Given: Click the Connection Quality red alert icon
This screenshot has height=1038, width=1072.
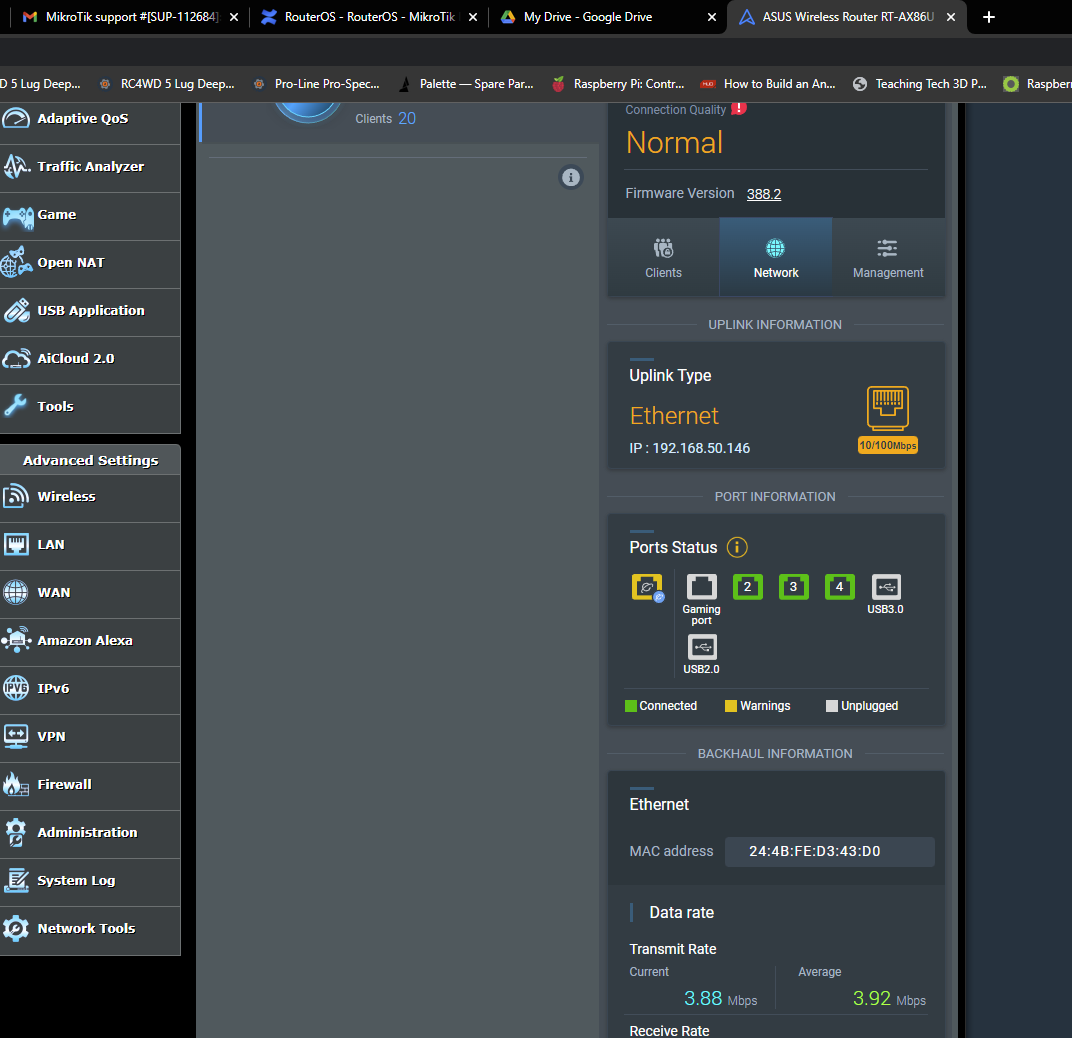Looking at the screenshot, I should click(739, 109).
